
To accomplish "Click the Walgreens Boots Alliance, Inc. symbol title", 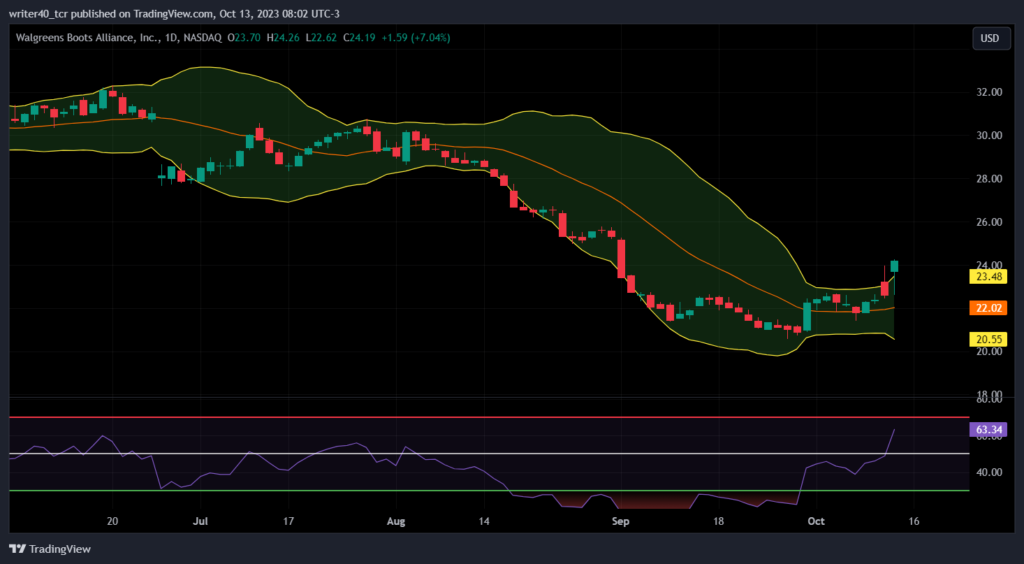I will point(88,38).
